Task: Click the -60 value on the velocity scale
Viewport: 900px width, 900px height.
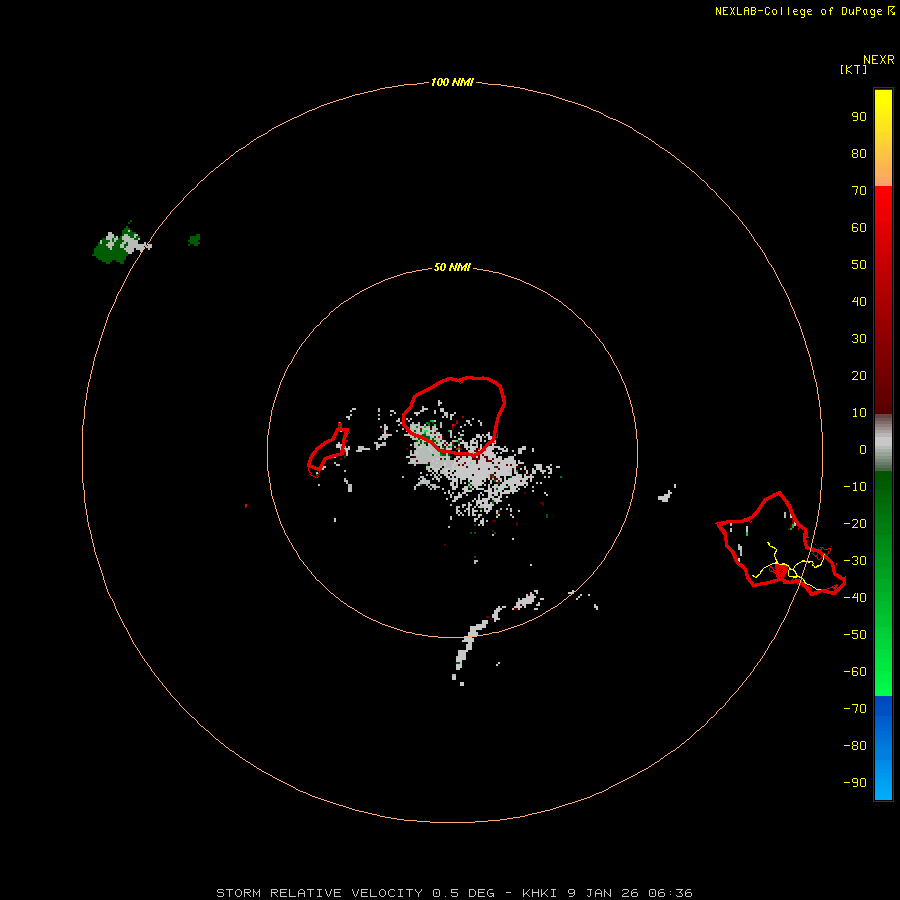Action: pyautogui.click(x=855, y=672)
